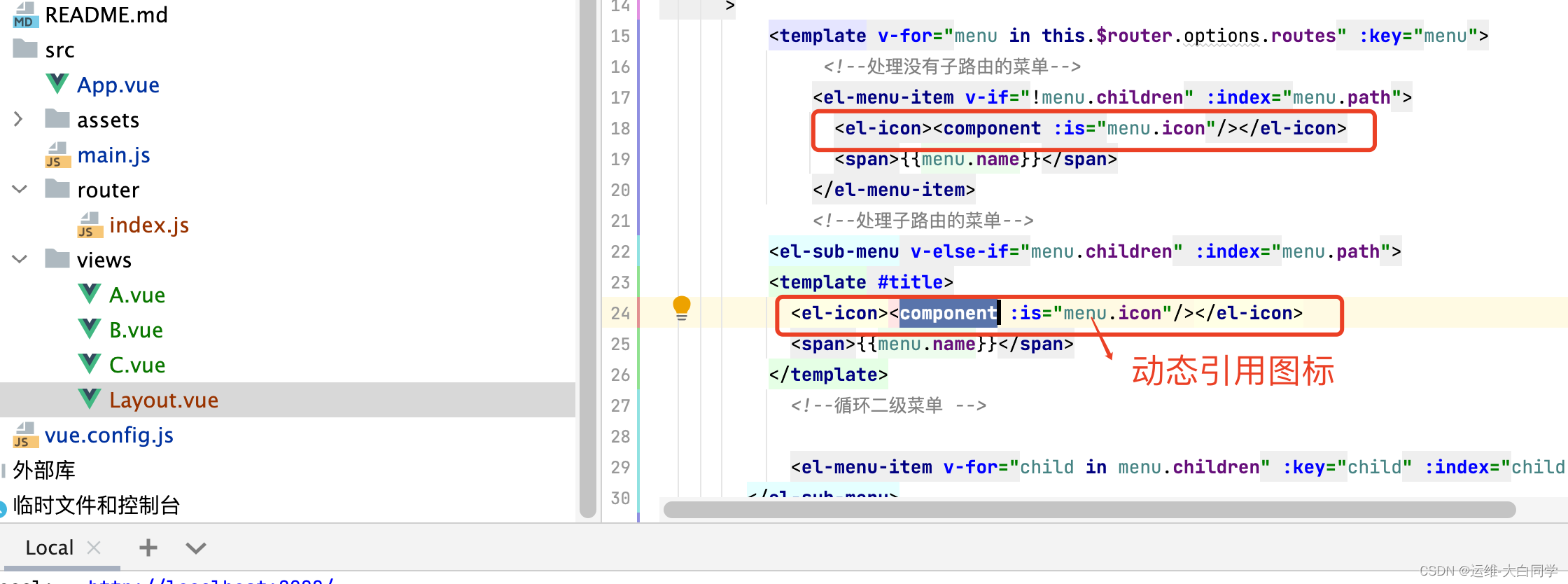This screenshot has width=1568, height=584.
Task: Click 'v-for' attribute on line 15
Action: [x=905, y=36]
